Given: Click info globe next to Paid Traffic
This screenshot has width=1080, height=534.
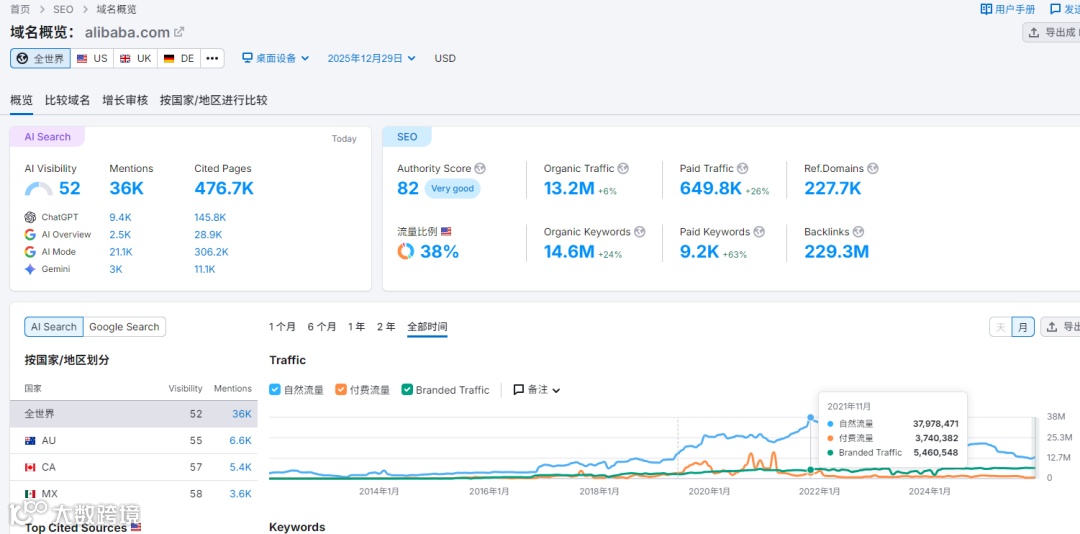Looking at the screenshot, I should tap(743, 168).
